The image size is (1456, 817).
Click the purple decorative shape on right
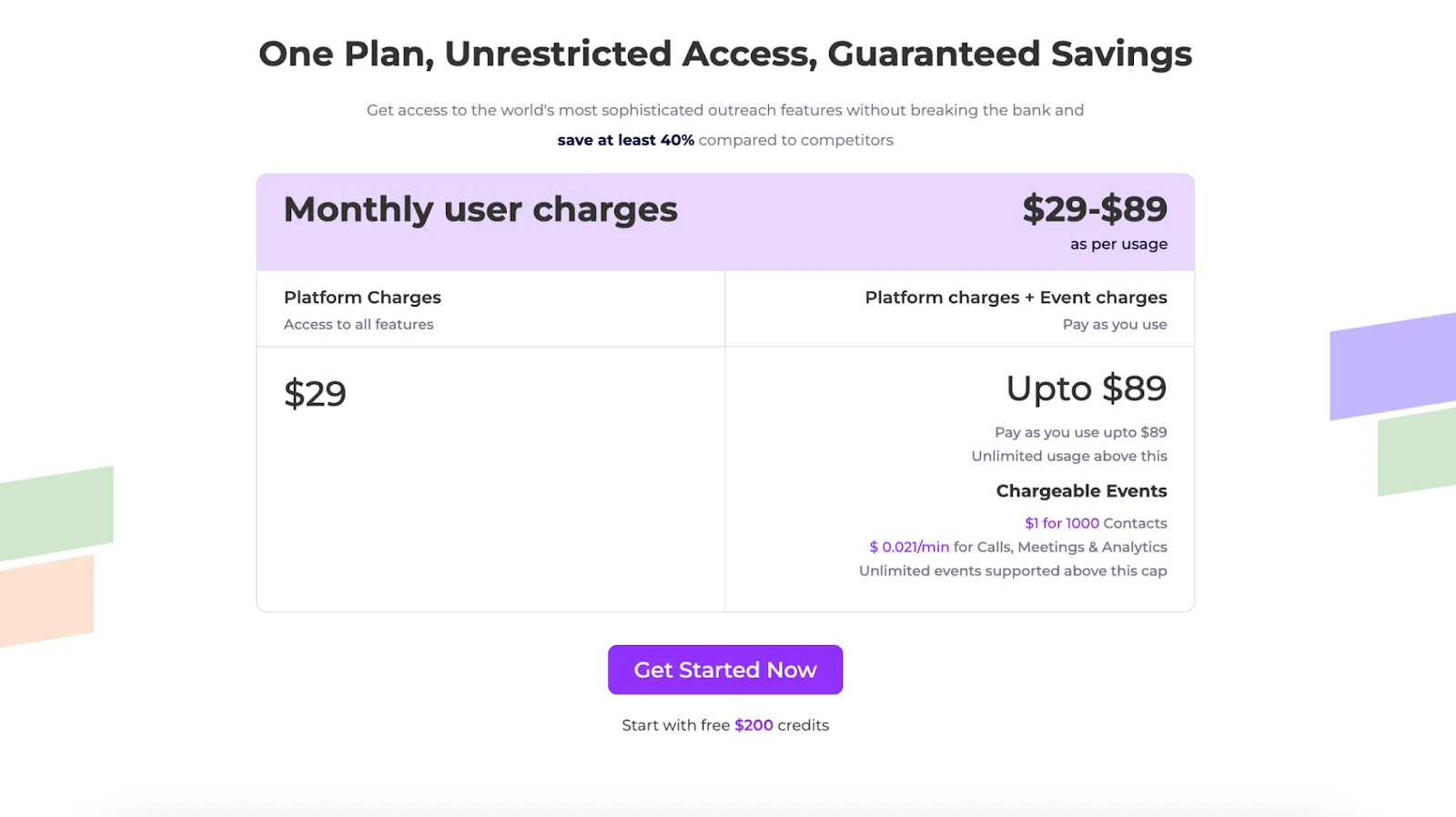coord(1392,367)
